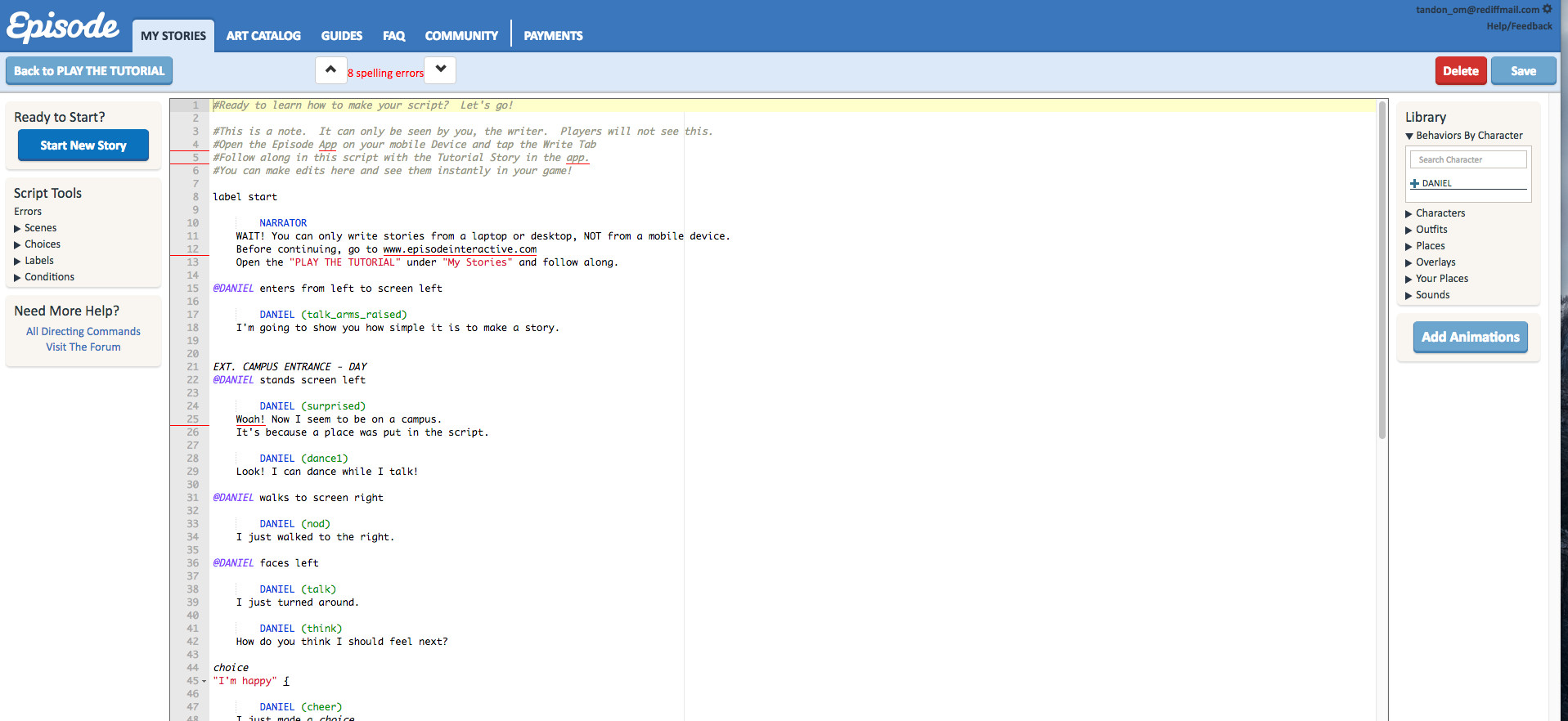Click the editor vertical scrollbar
Screen dimensions: 1568x721
[x=1382, y=270]
